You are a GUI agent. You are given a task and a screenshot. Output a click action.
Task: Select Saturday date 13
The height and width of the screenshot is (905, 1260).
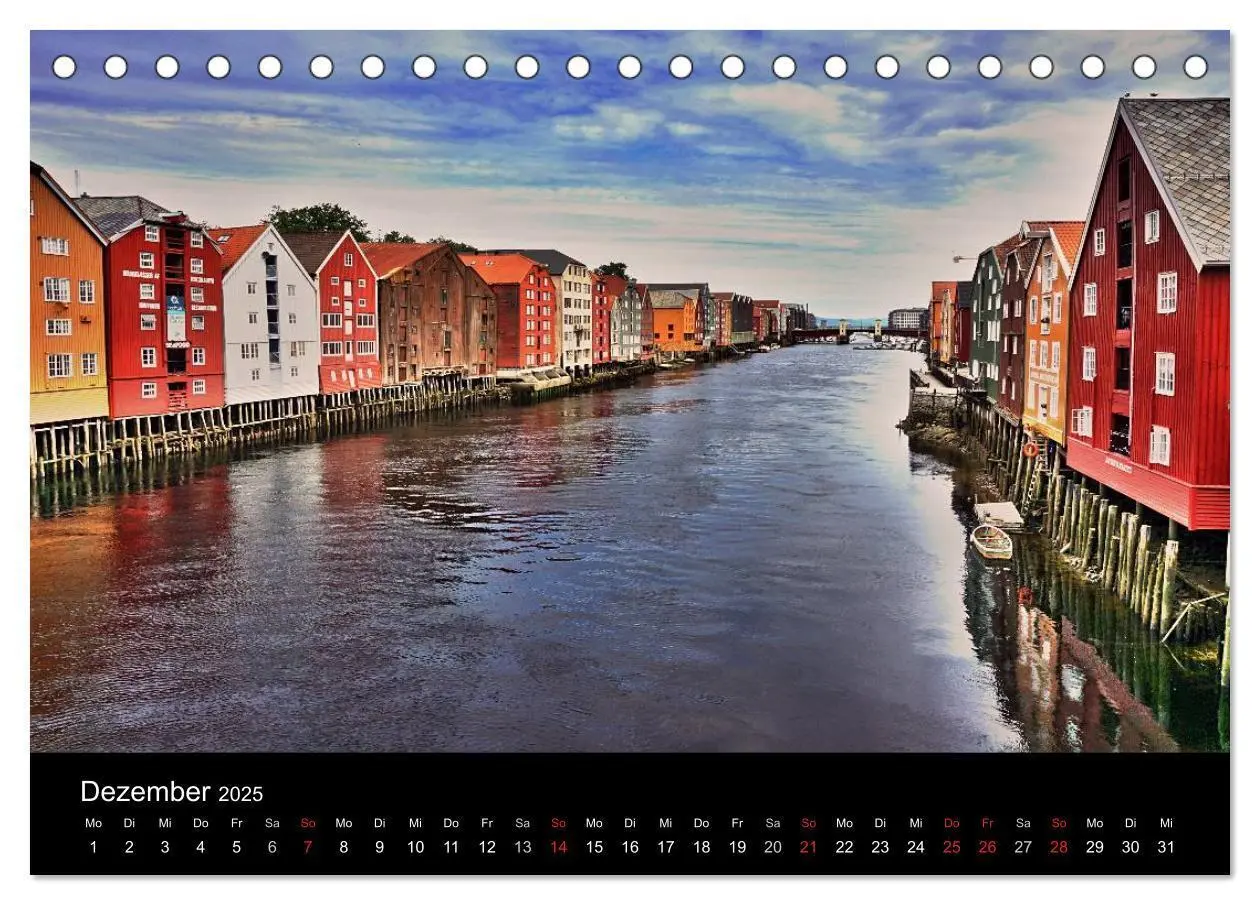523,847
